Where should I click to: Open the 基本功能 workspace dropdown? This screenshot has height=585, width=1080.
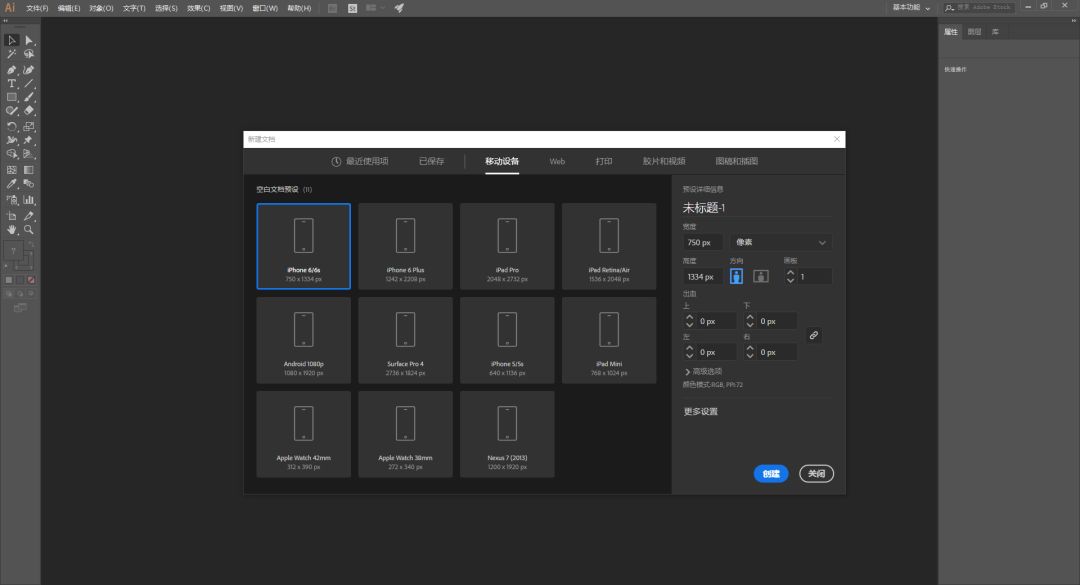[912, 8]
